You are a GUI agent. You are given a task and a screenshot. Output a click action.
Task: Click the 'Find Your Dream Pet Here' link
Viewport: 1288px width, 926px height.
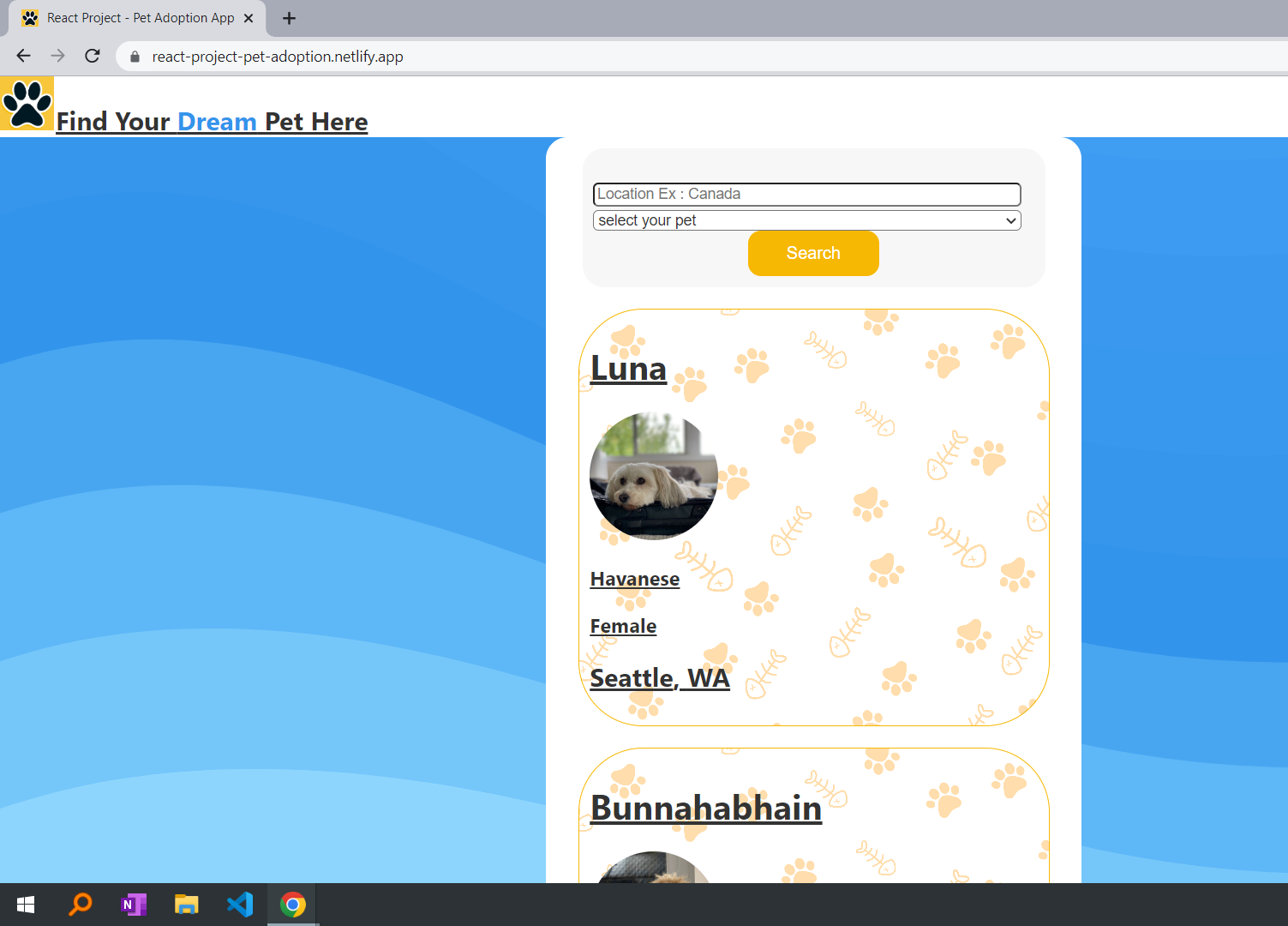point(212,122)
